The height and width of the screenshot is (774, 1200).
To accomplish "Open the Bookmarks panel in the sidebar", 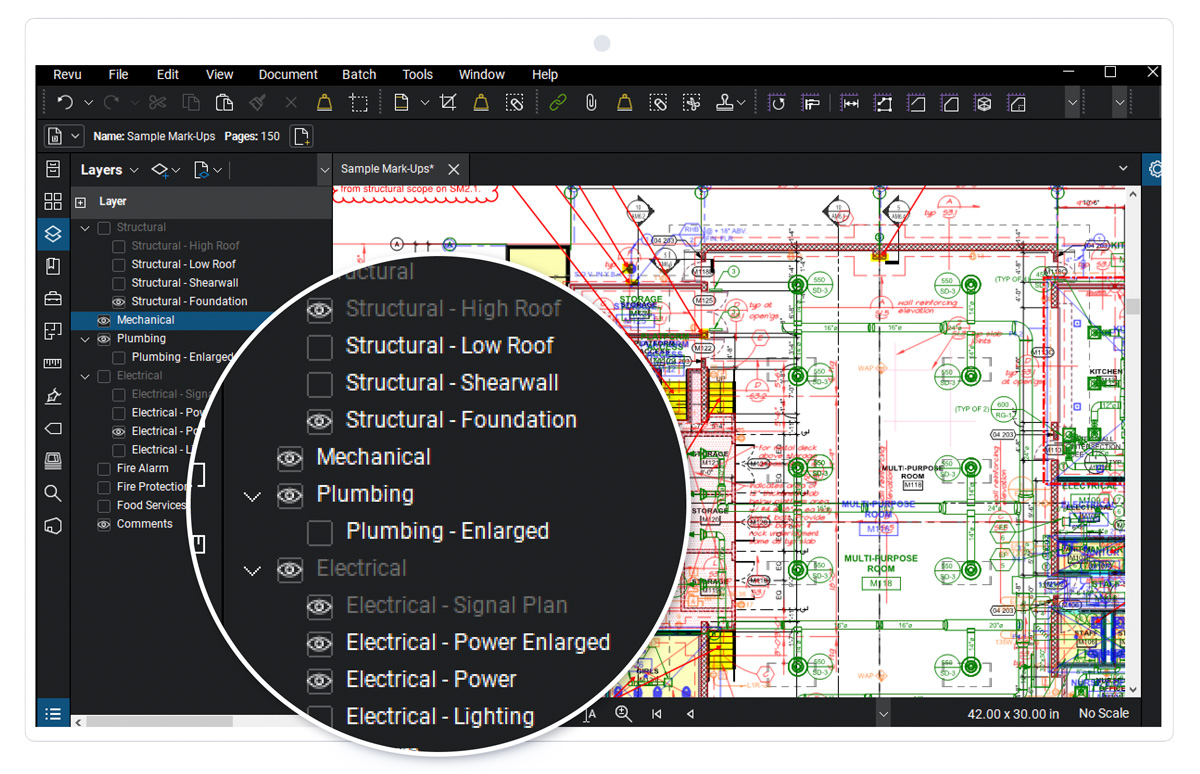I will coord(53,266).
